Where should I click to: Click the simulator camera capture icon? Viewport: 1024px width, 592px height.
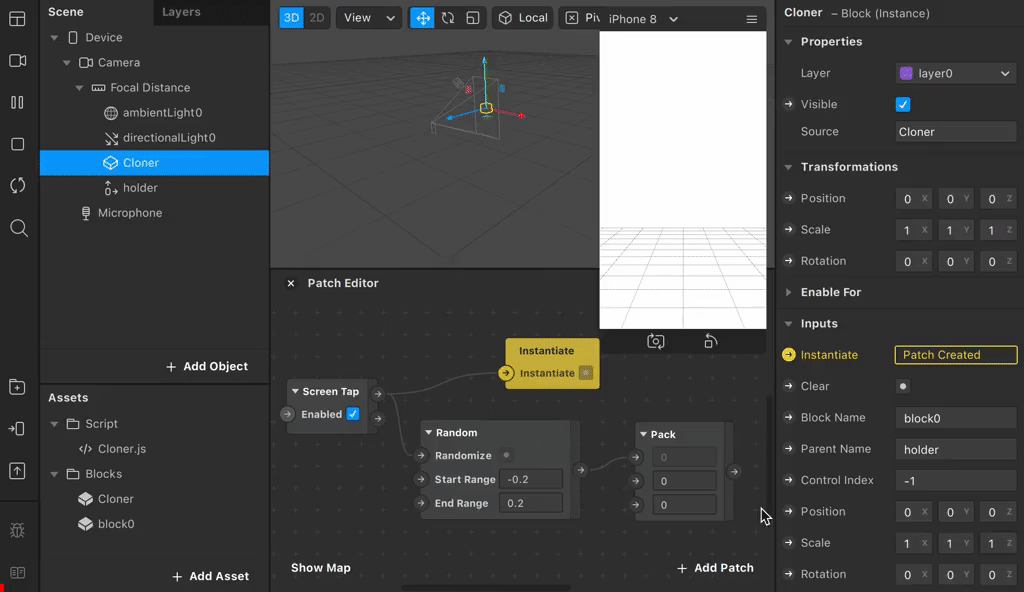(656, 341)
